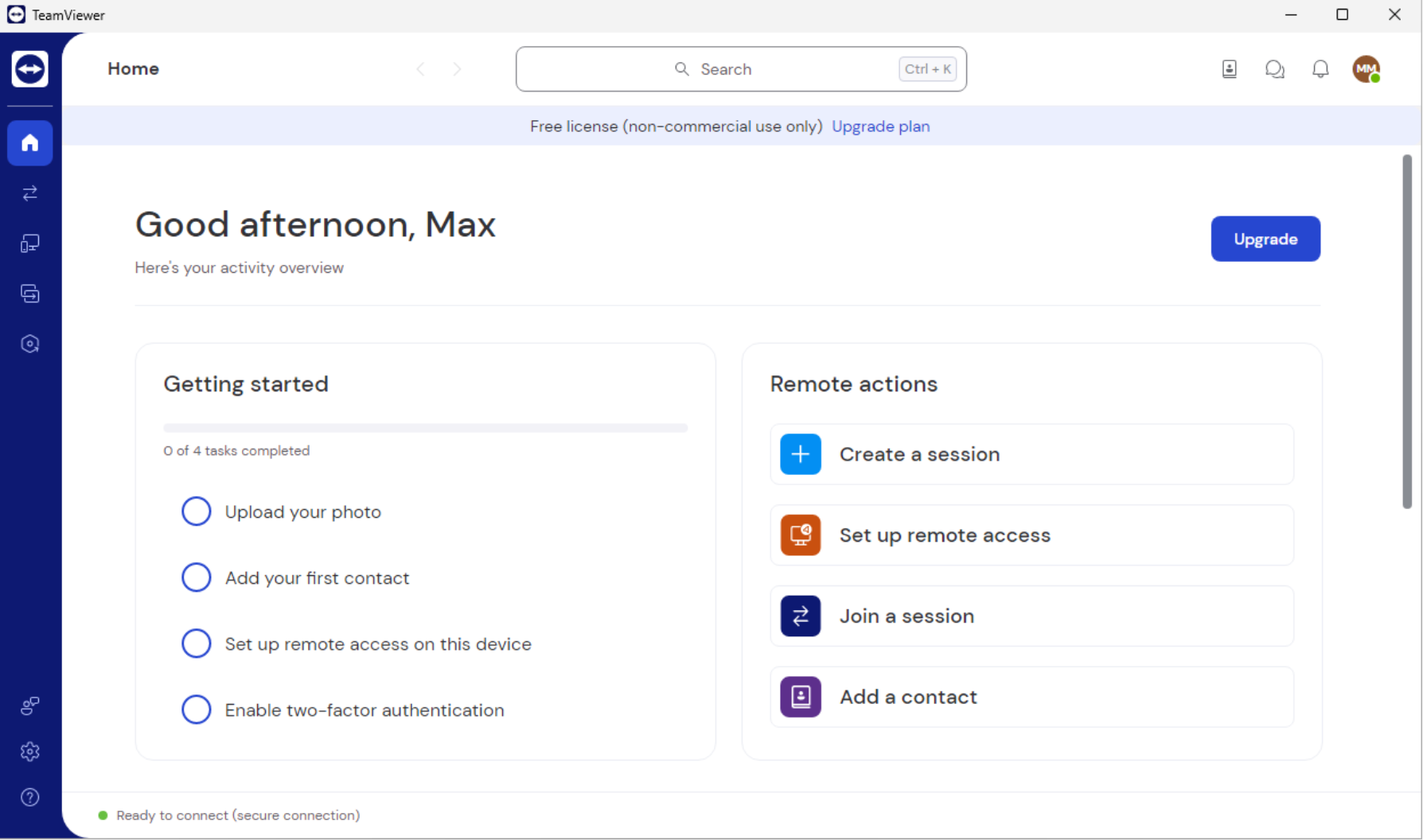Open the MM profile avatar menu
The image size is (1423, 840).
point(1367,69)
